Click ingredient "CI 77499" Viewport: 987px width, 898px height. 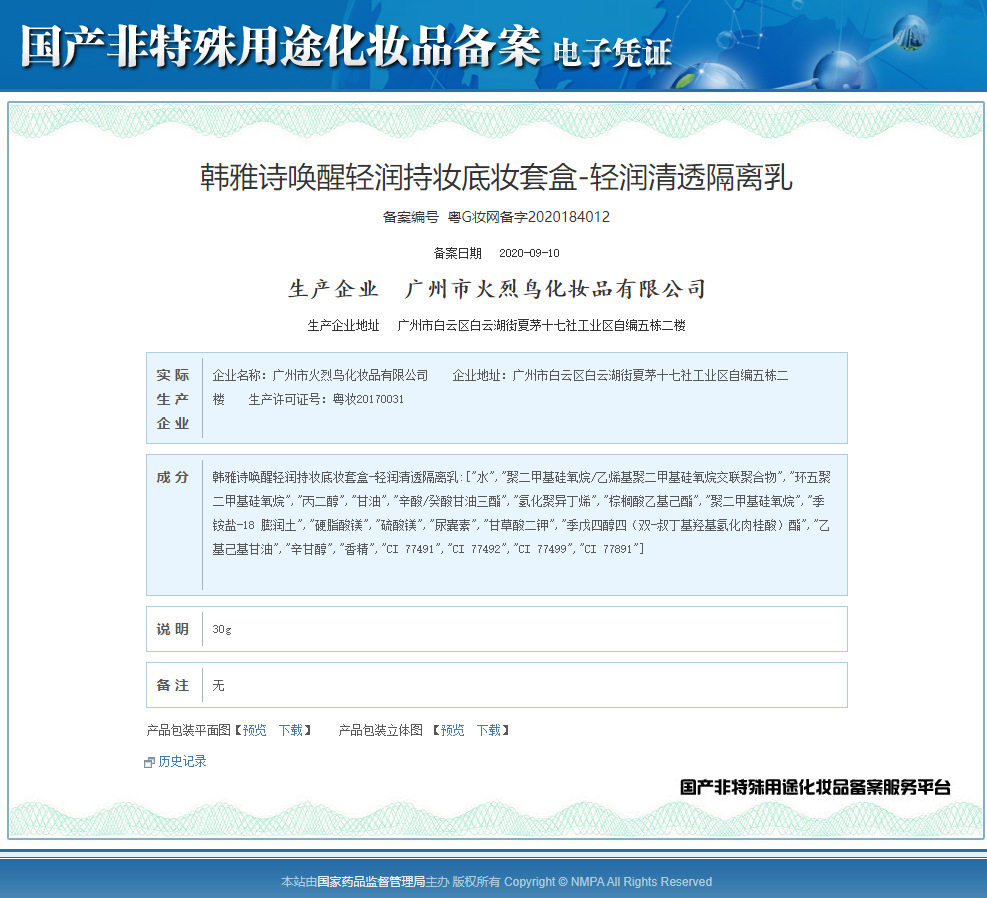tap(544, 549)
